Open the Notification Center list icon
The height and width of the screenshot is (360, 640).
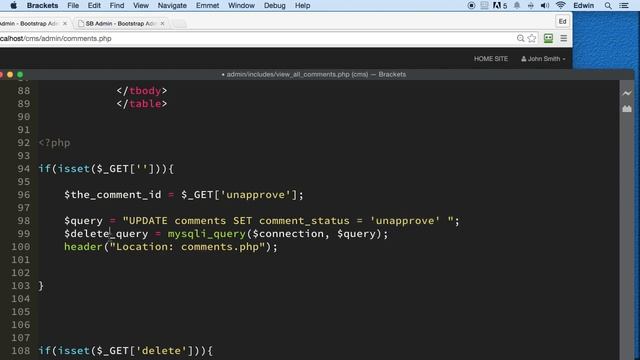coord(624,5)
